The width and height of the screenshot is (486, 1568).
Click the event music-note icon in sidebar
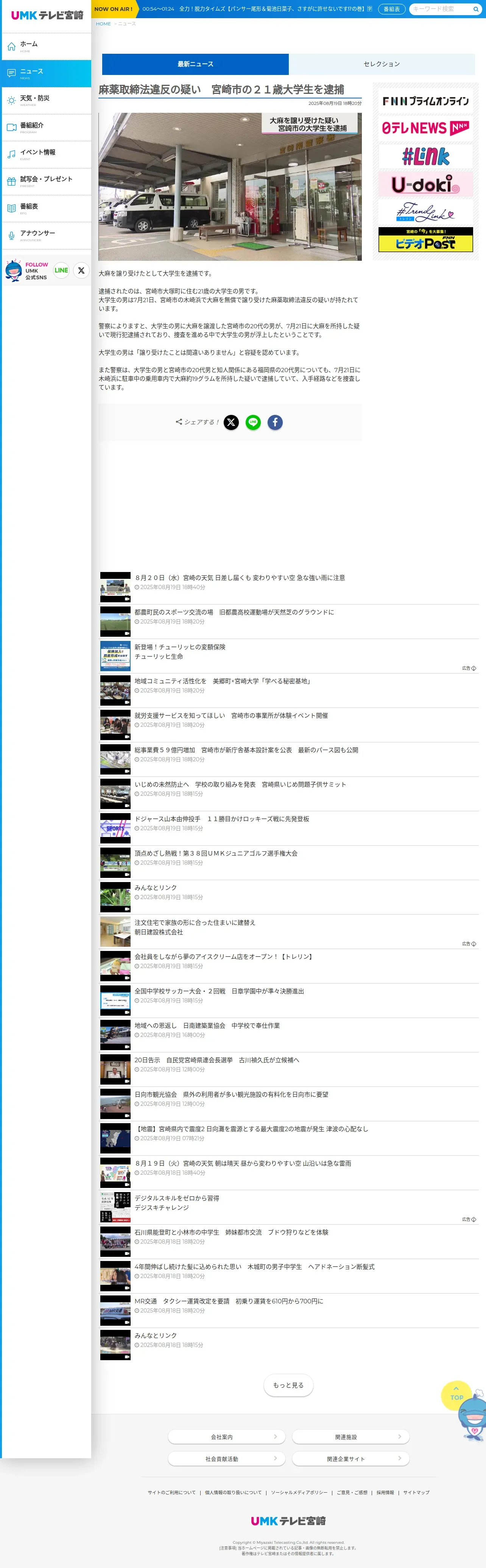click(x=12, y=154)
